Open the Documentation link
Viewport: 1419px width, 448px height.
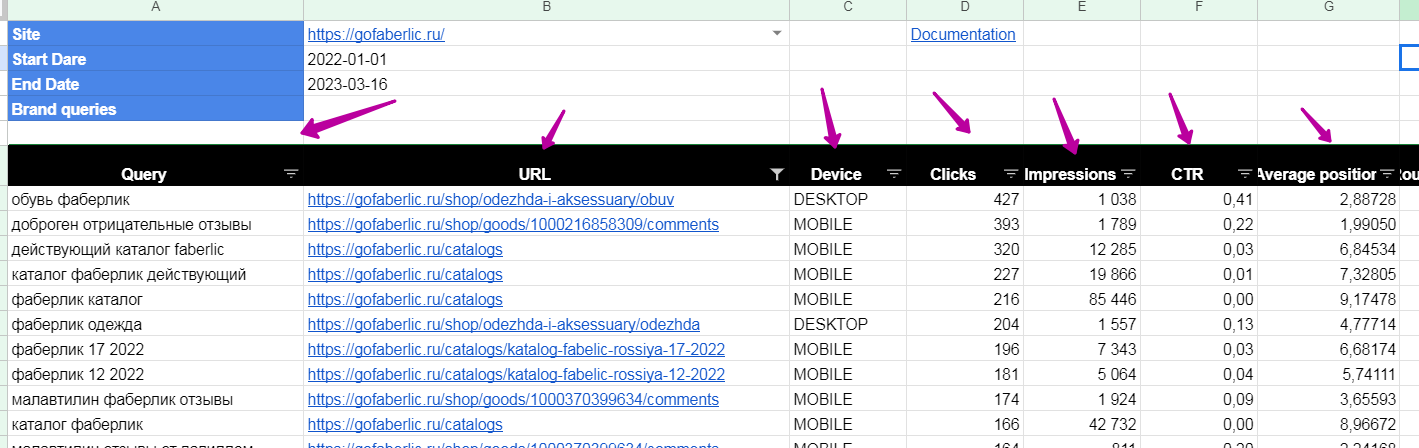(x=962, y=34)
